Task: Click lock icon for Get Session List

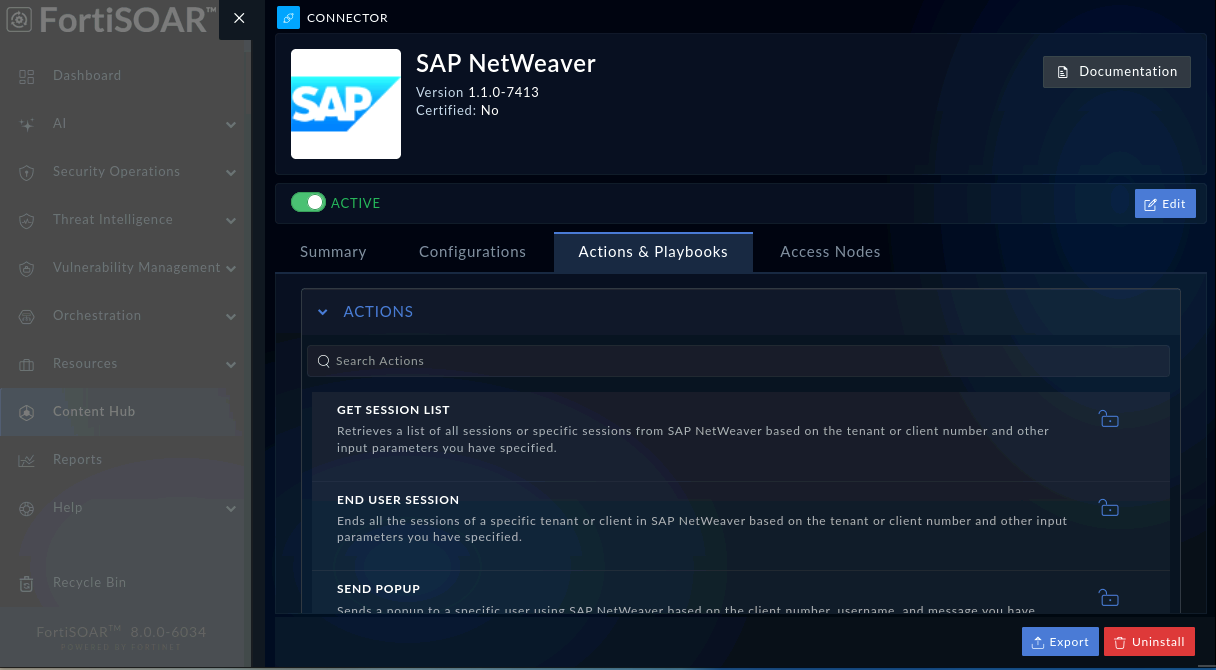Action: pyautogui.click(x=1108, y=419)
